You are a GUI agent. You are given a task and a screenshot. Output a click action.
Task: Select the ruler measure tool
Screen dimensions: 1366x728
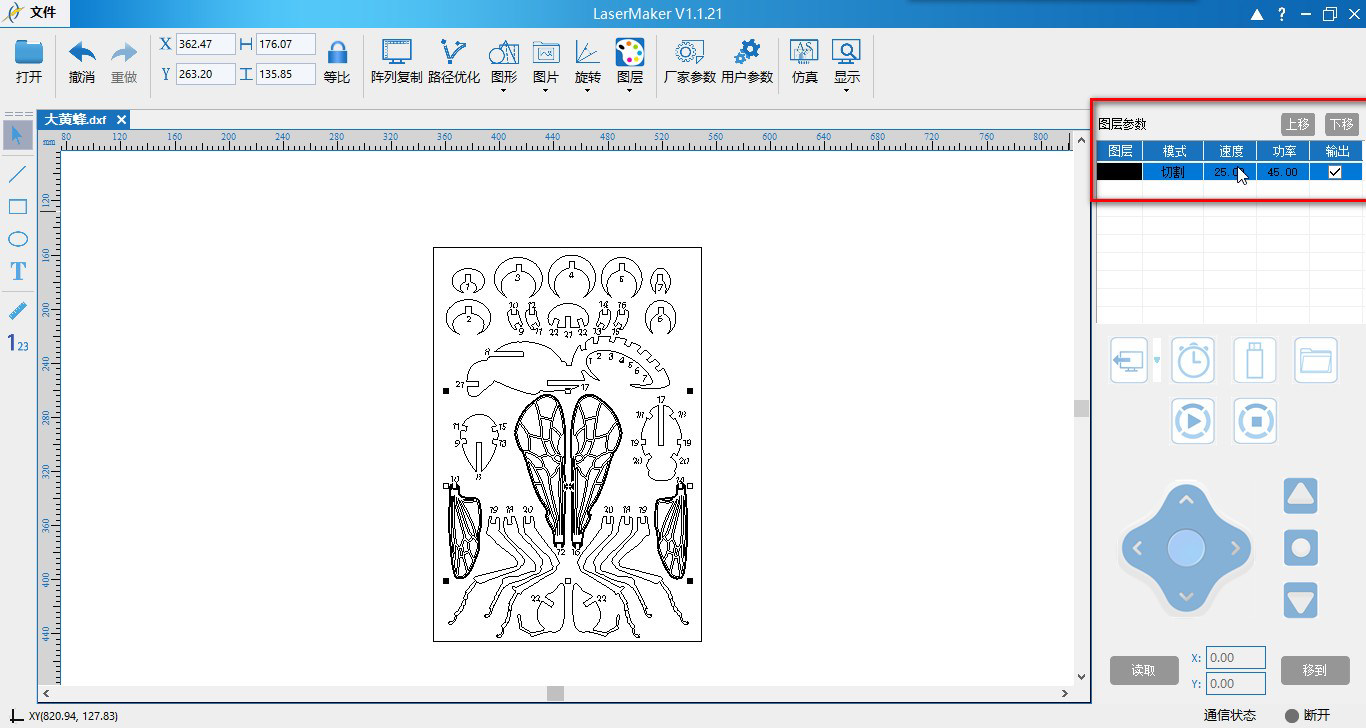[17, 310]
